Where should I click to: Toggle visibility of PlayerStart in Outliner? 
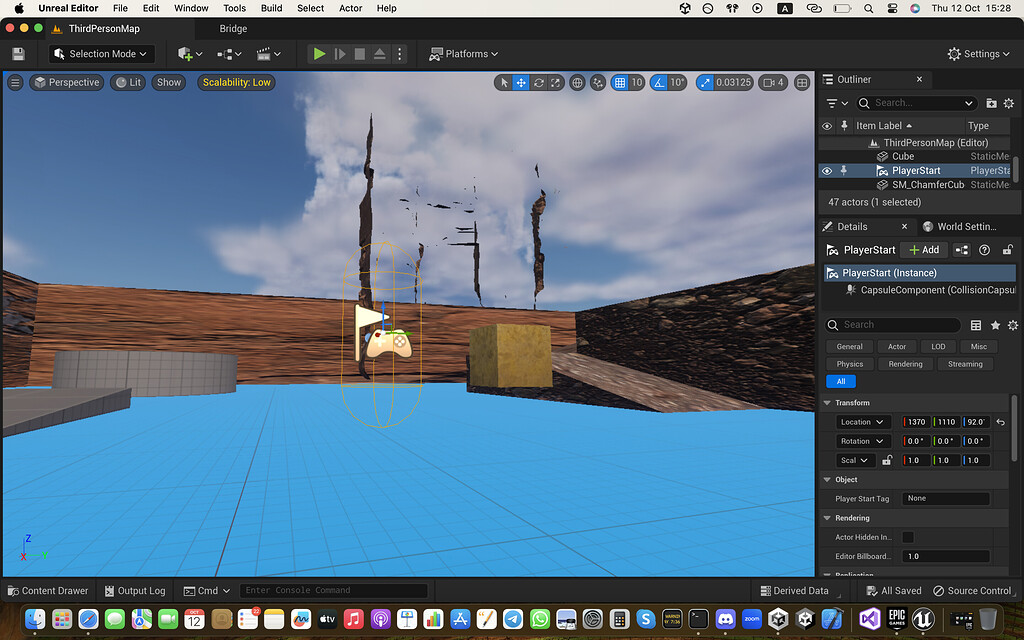[826, 170]
